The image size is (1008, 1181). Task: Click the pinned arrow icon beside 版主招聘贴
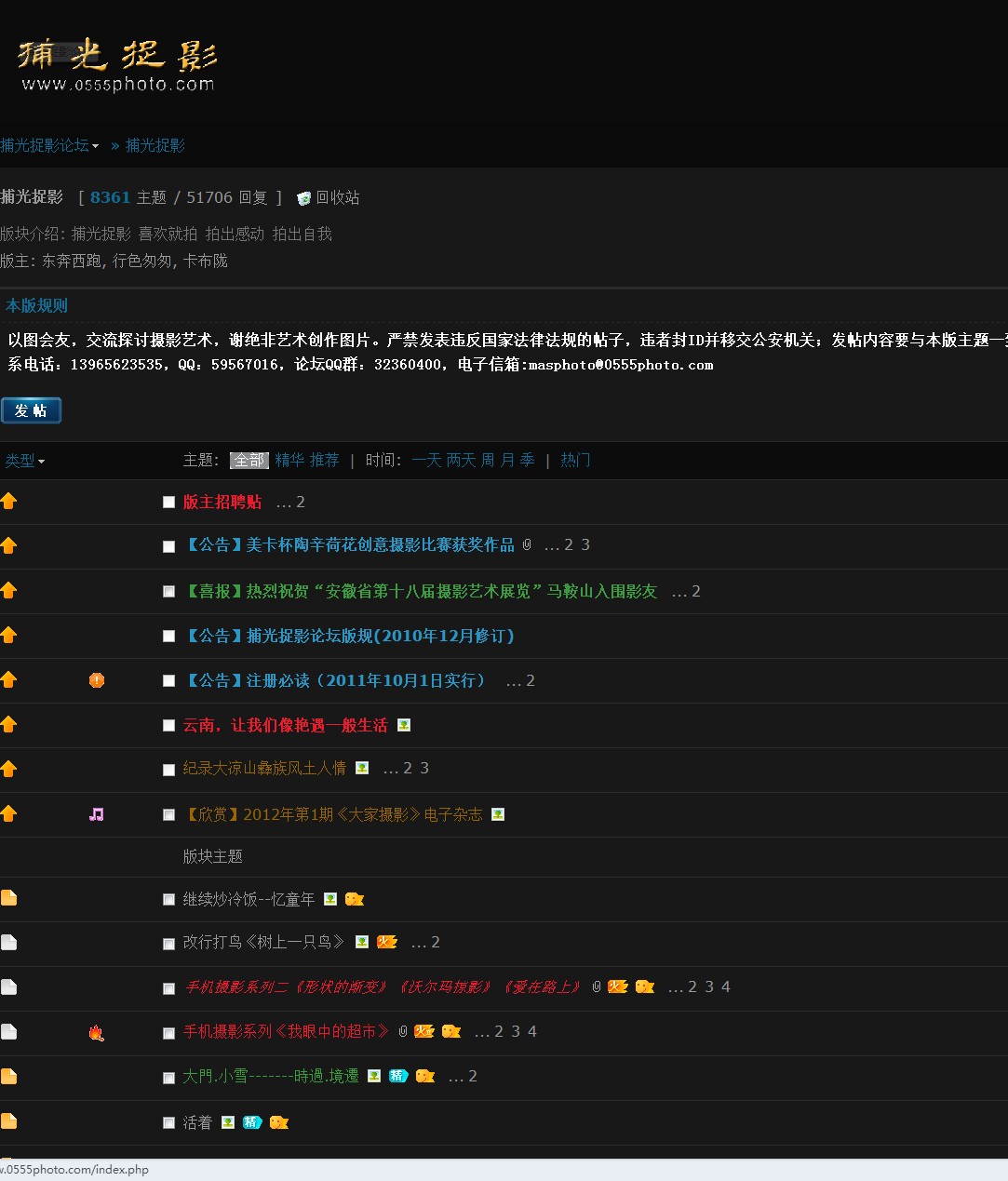pyautogui.click(x=9, y=502)
